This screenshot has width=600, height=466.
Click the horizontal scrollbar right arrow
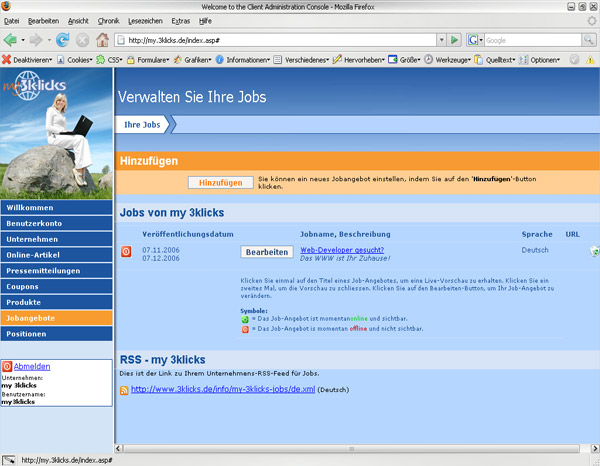click(595, 448)
